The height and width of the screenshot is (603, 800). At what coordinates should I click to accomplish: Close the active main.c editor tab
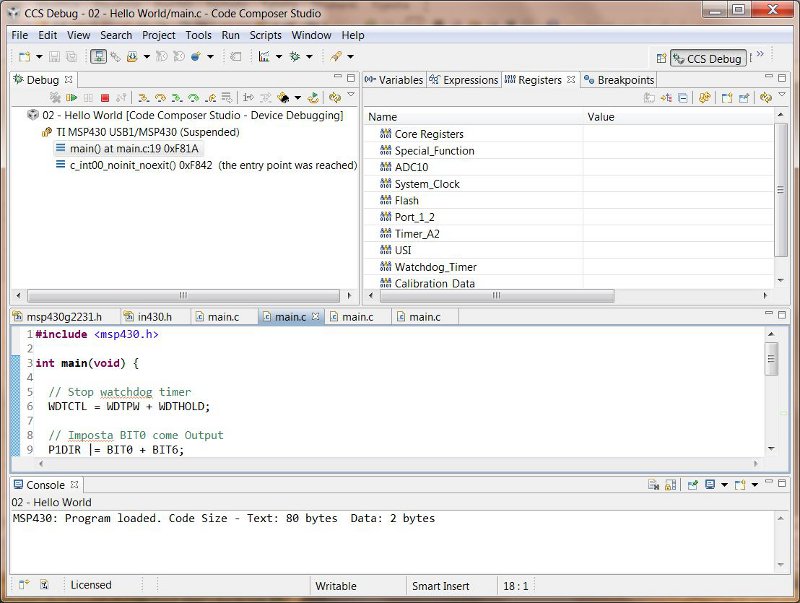pos(315,316)
